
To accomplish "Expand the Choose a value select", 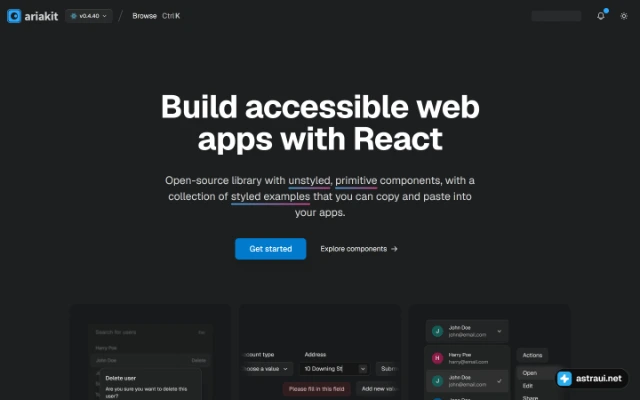I will click(x=266, y=369).
